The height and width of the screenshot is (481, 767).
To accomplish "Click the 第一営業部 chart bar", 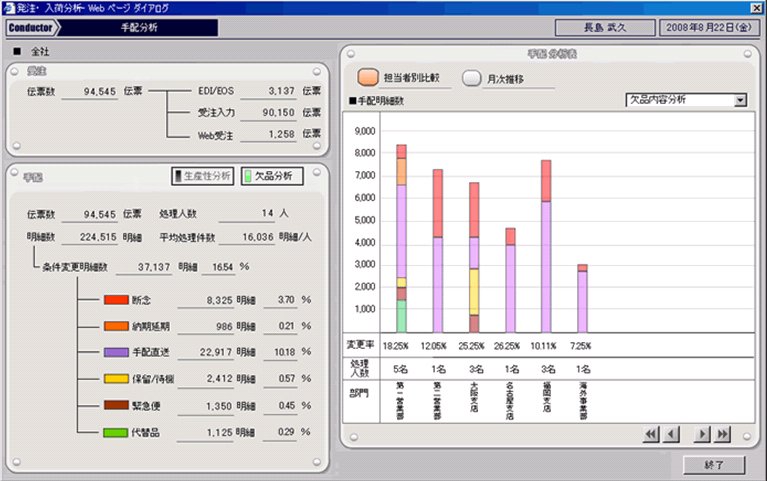I will tap(401, 239).
